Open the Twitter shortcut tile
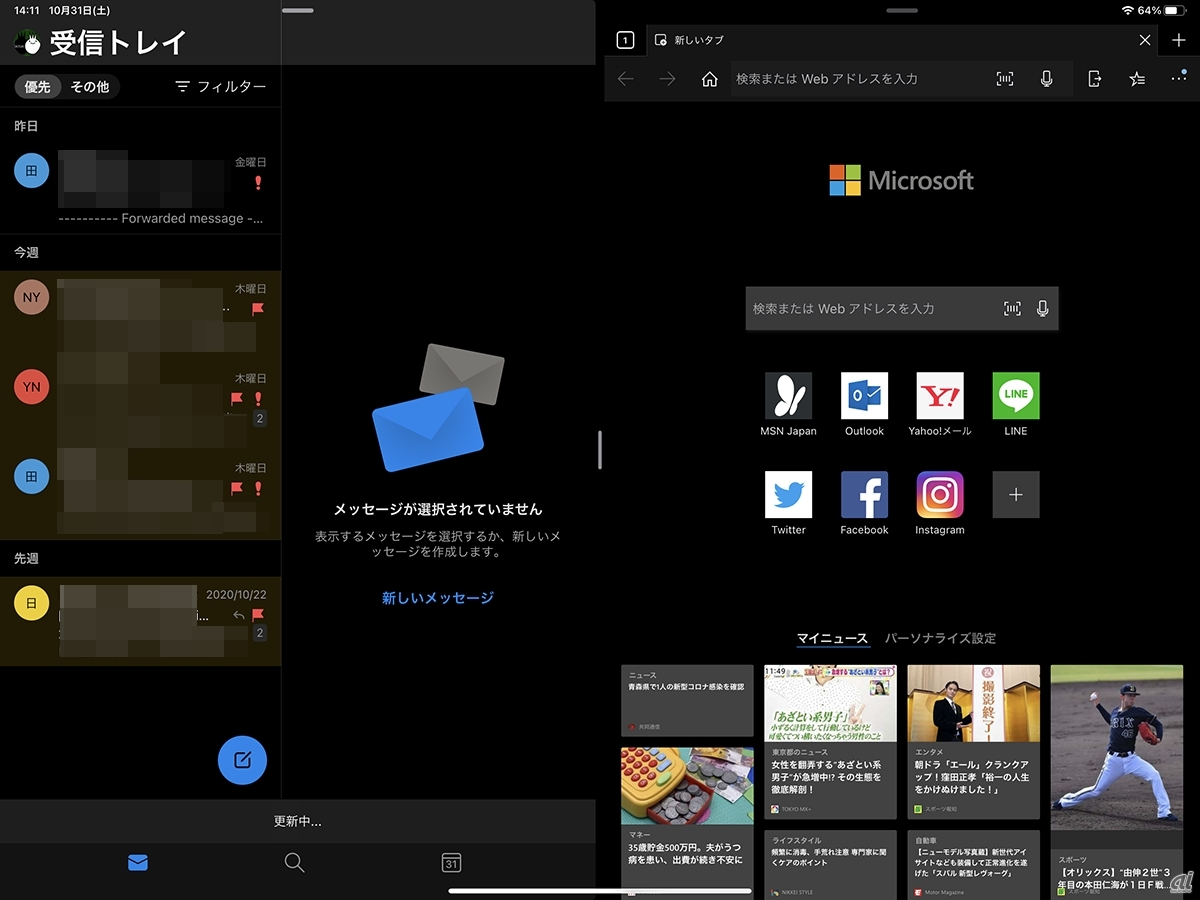1200x900 pixels. coord(788,495)
